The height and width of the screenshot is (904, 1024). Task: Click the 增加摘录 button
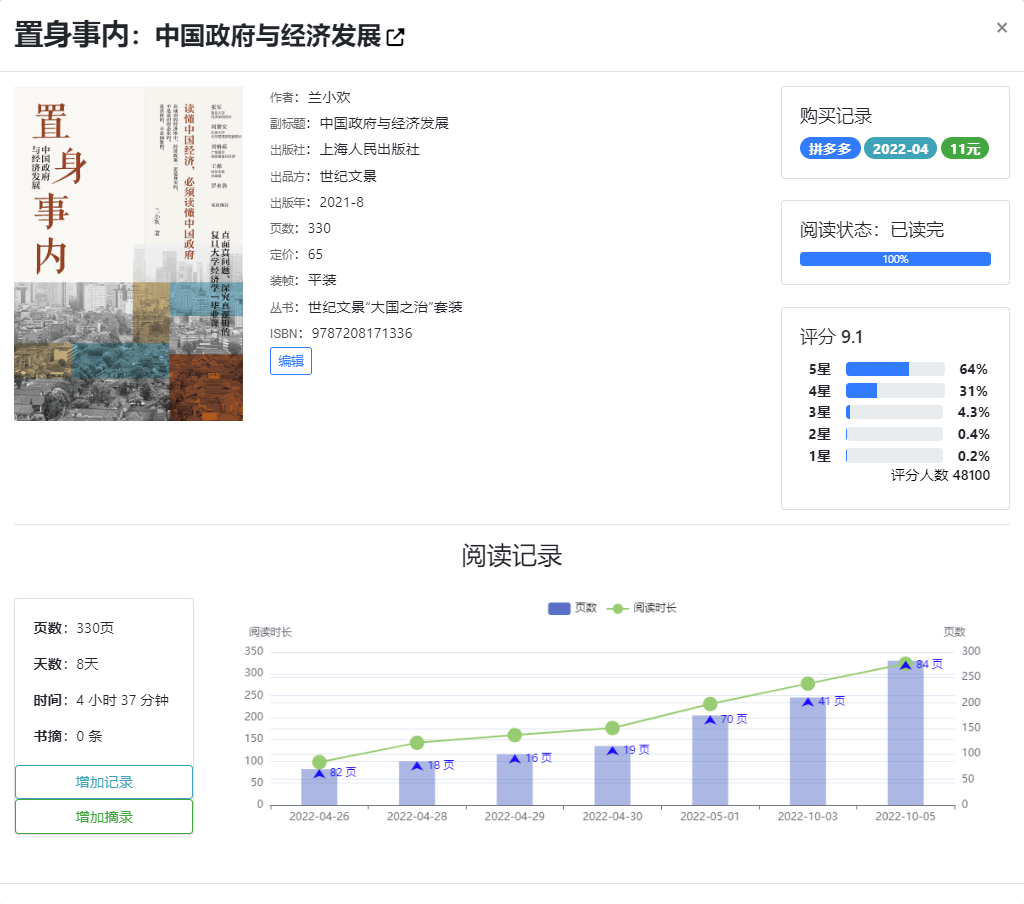tap(104, 816)
